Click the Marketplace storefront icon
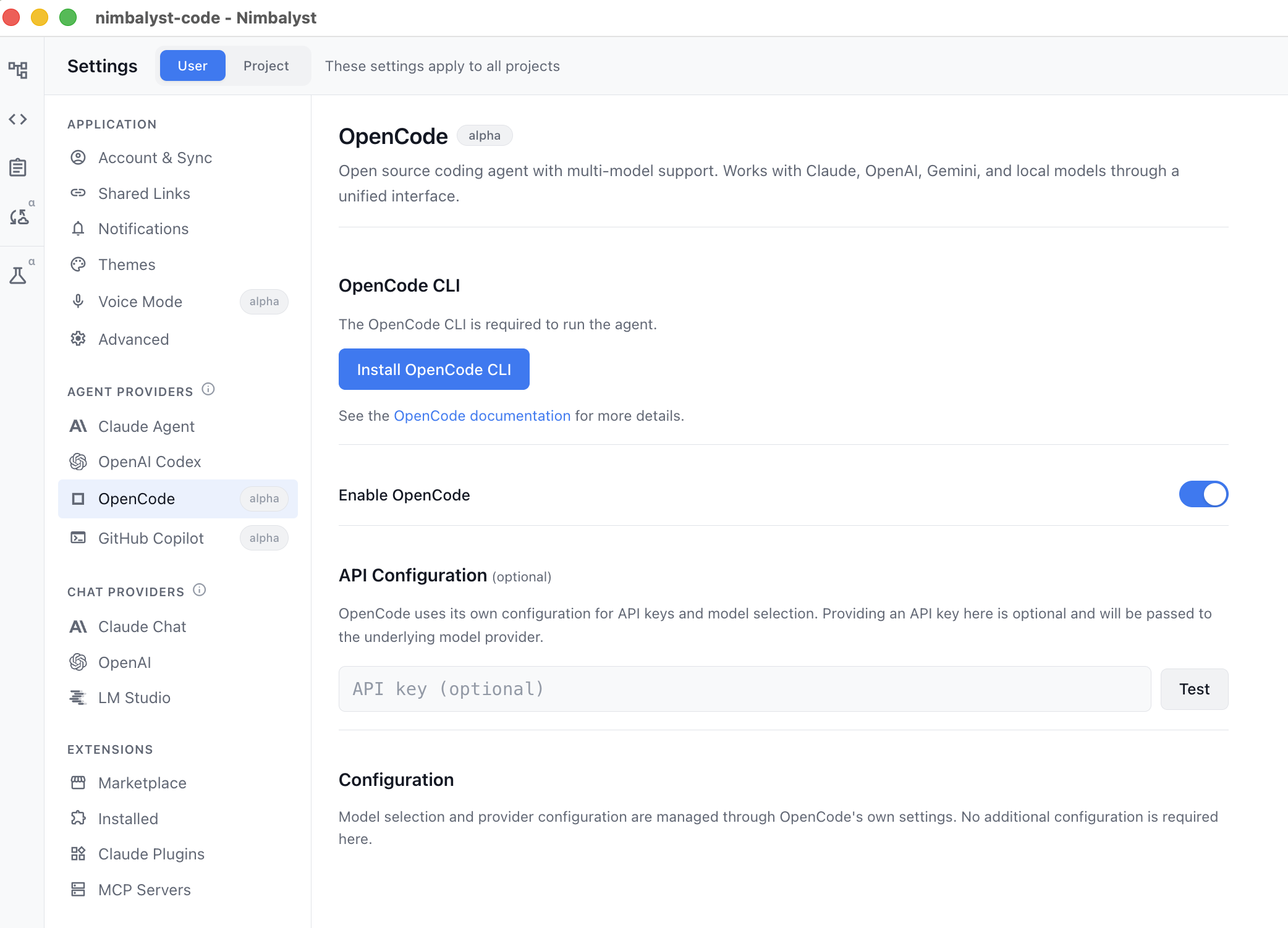The width and height of the screenshot is (1288, 928). coord(78,783)
